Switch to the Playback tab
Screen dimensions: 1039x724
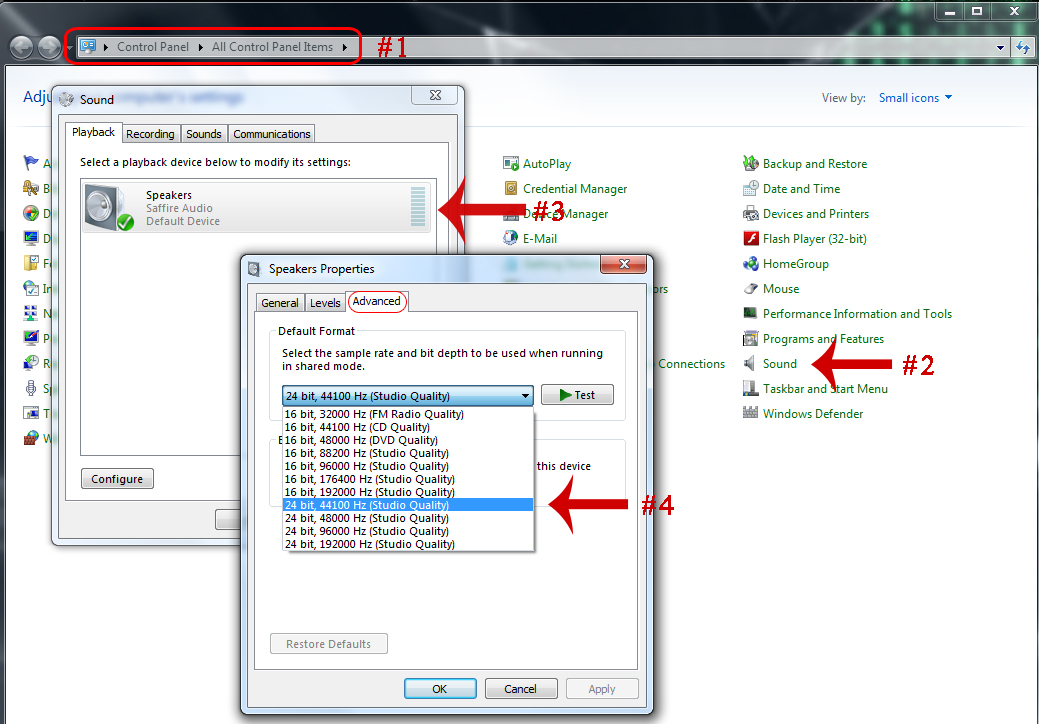pos(93,132)
